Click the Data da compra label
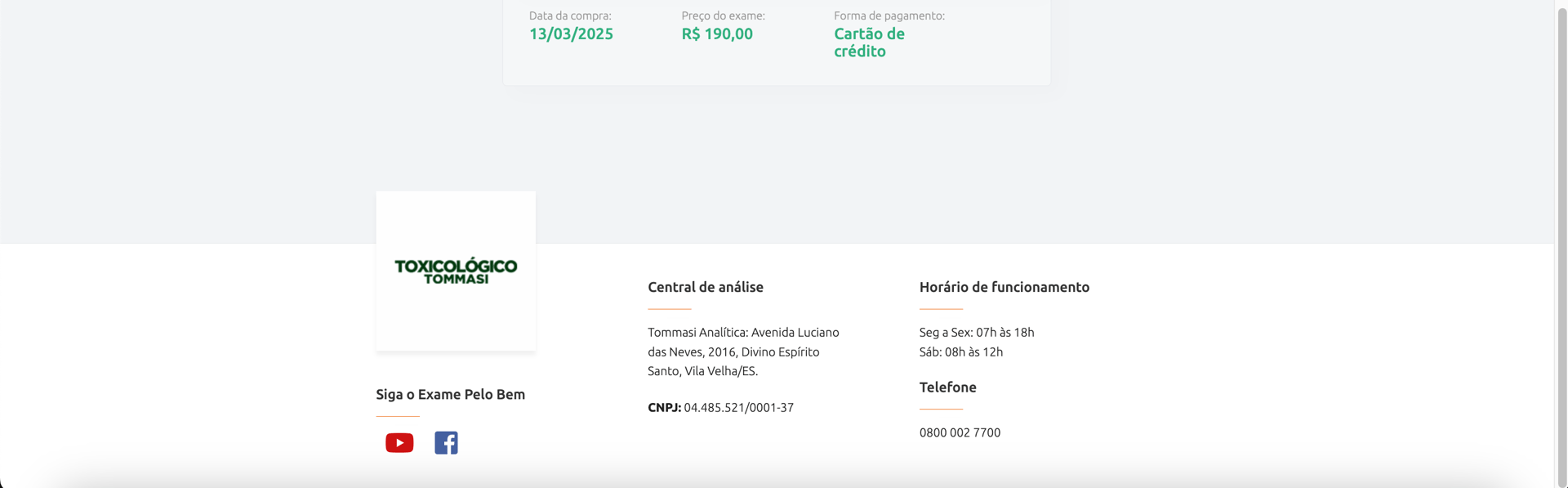The height and width of the screenshot is (488, 1568). click(570, 16)
